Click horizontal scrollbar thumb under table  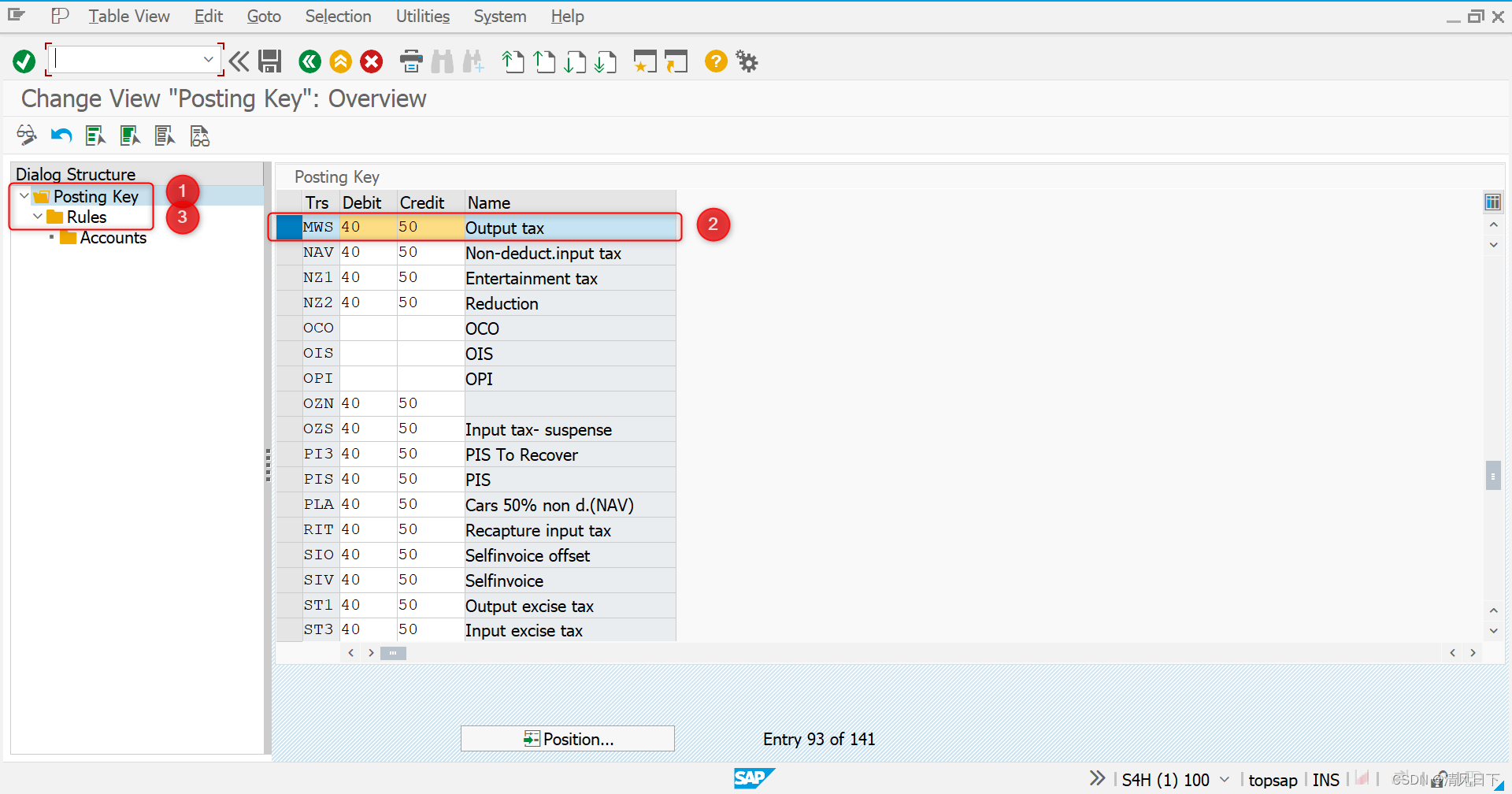393,653
